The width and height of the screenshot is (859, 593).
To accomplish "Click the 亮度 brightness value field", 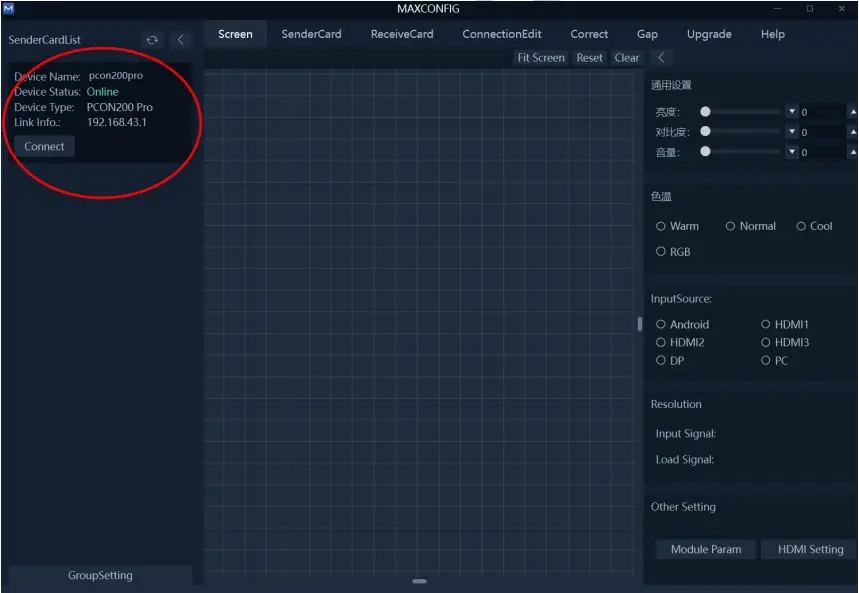I will pos(823,112).
